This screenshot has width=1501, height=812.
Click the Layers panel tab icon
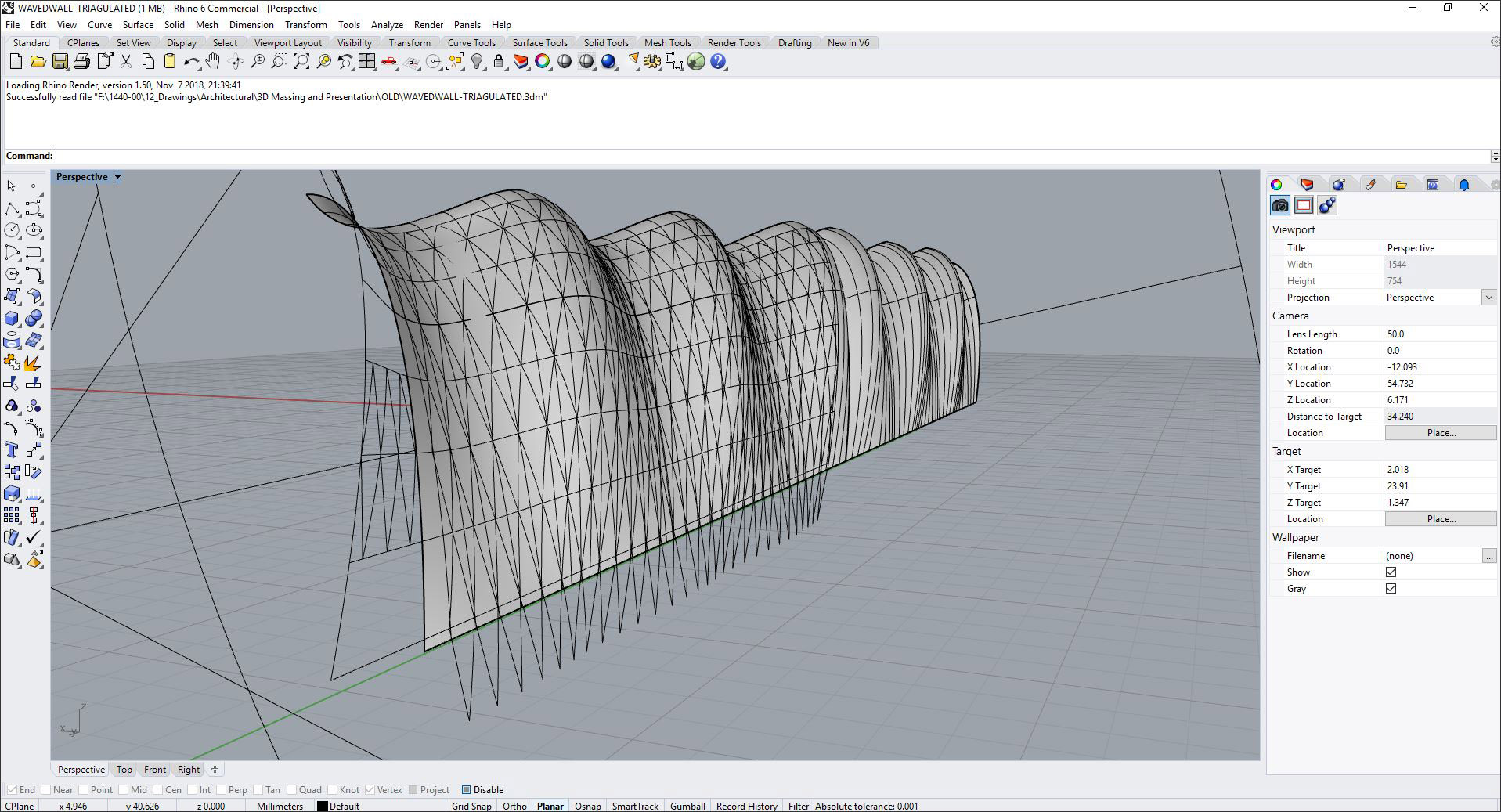click(1307, 185)
